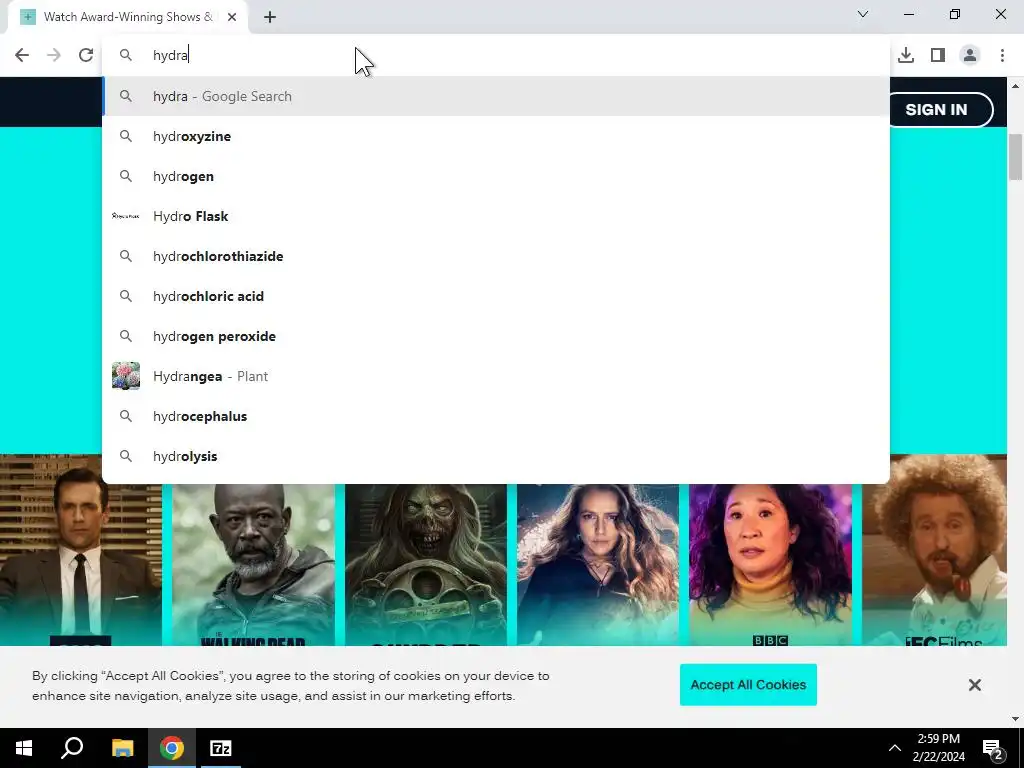Close the Watch Award-Winning Shows tab

[232, 17]
